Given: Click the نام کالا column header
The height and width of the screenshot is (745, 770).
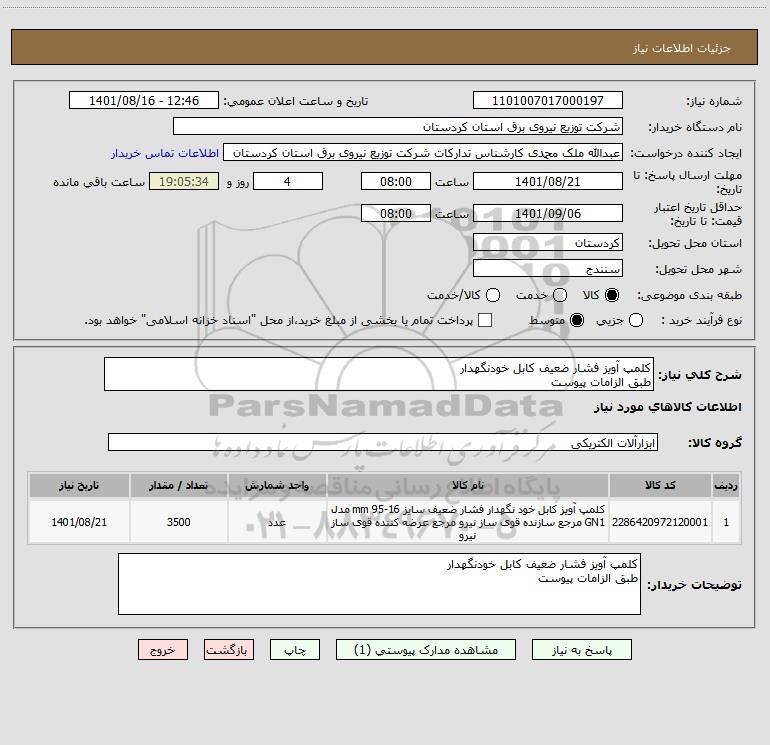Looking at the screenshot, I should (468, 485).
